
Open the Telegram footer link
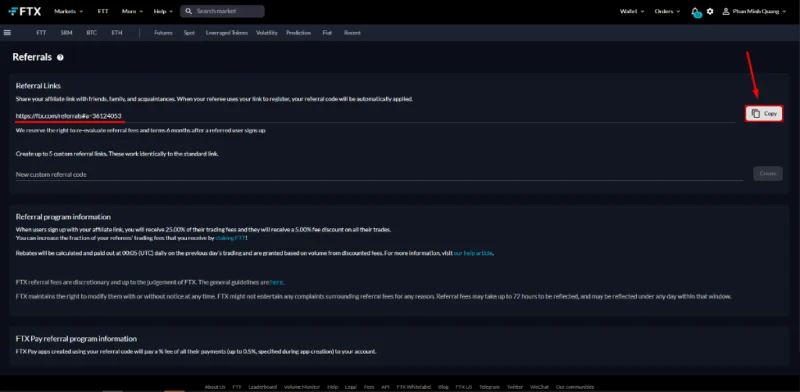pos(489,387)
